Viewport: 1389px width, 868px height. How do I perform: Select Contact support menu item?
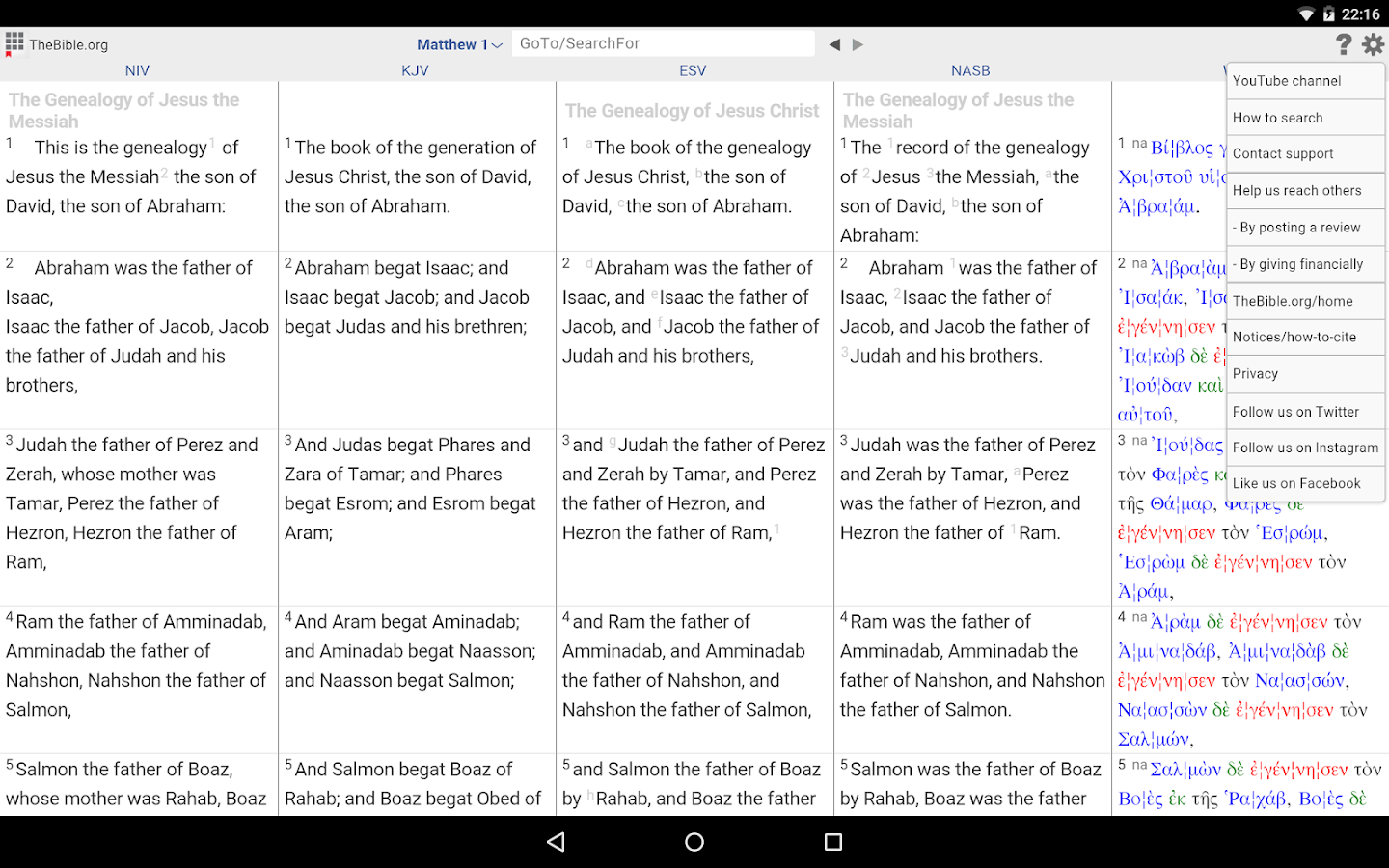(x=1306, y=153)
